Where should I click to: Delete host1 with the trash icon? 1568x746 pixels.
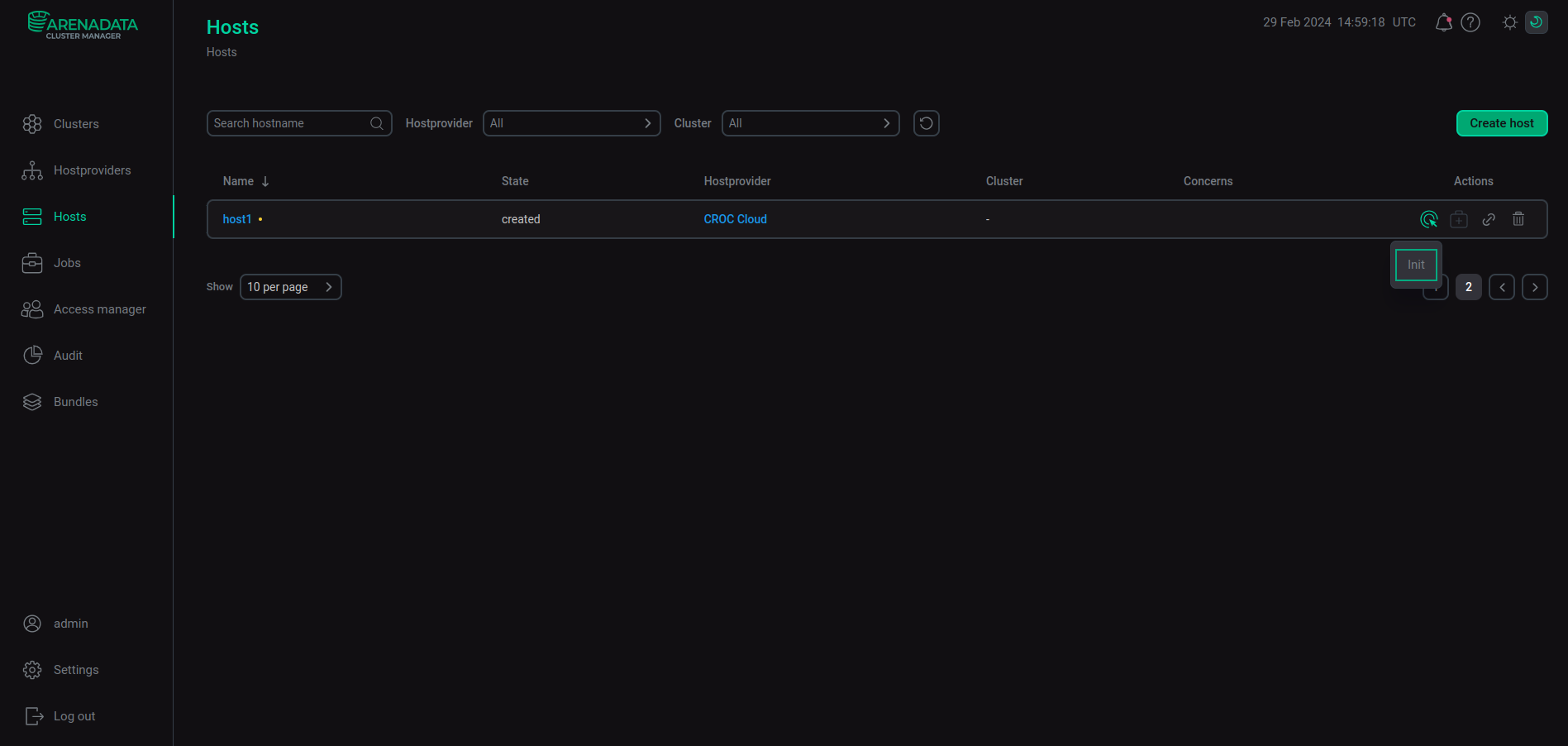pyautogui.click(x=1518, y=219)
